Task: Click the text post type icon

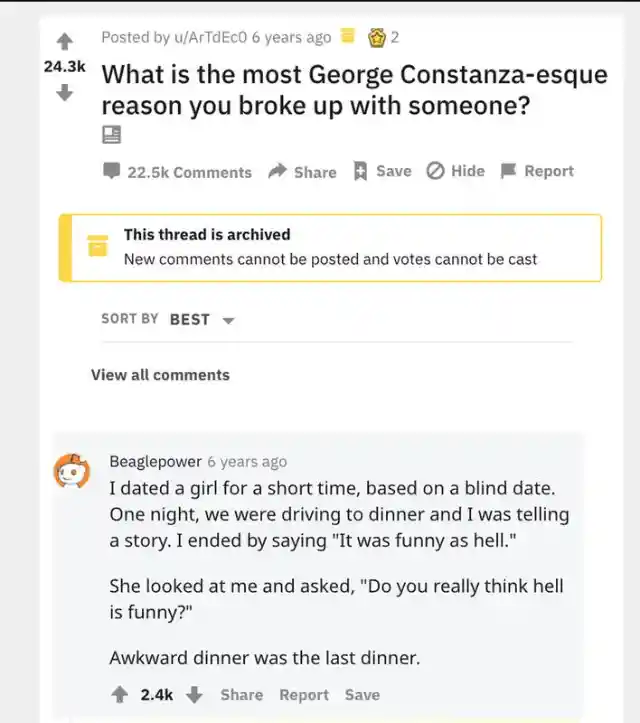Action: 111,135
